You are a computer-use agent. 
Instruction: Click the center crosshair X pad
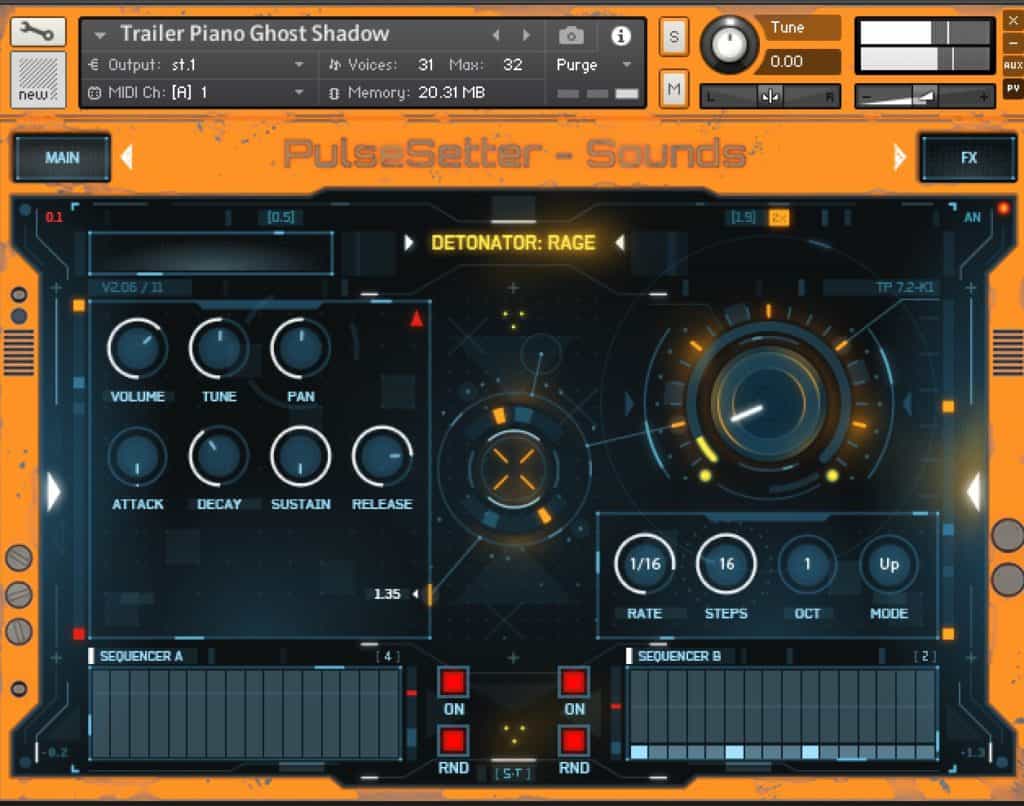point(513,468)
